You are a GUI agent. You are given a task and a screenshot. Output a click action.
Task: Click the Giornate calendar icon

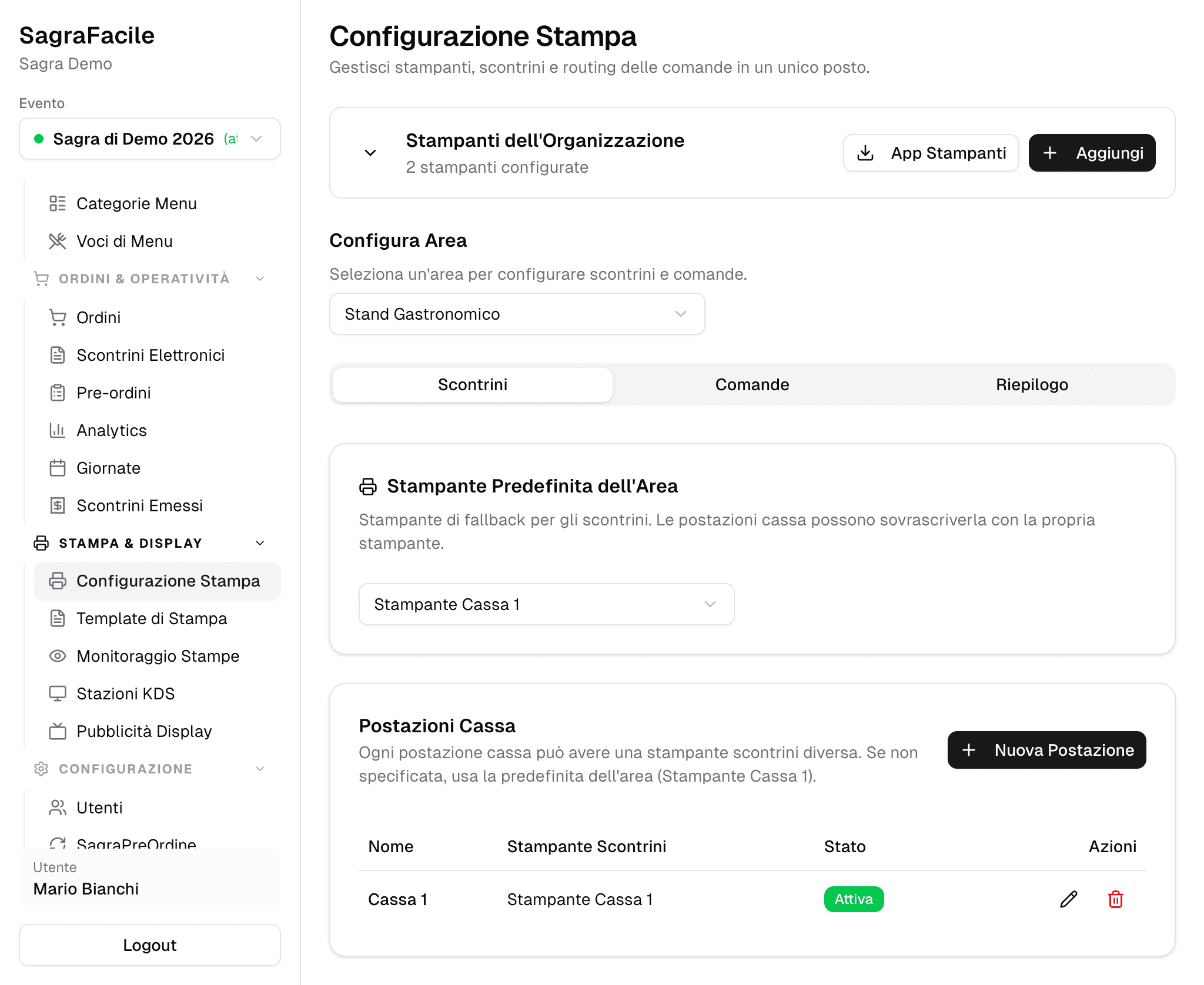[x=58, y=468]
